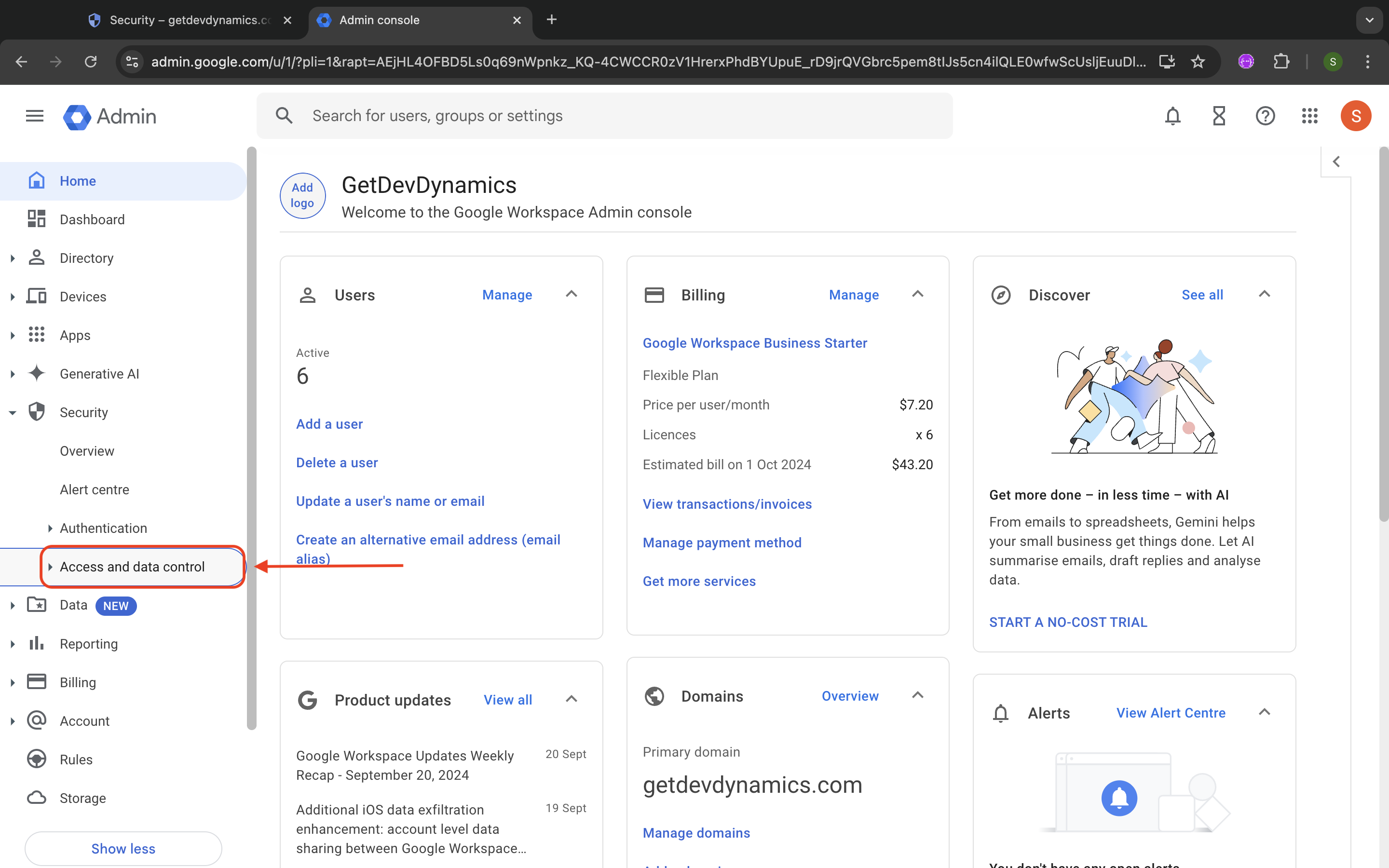Viewport: 1389px width, 868px height.
Task: Toggle the main menu hamburger icon
Action: (34, 116)
